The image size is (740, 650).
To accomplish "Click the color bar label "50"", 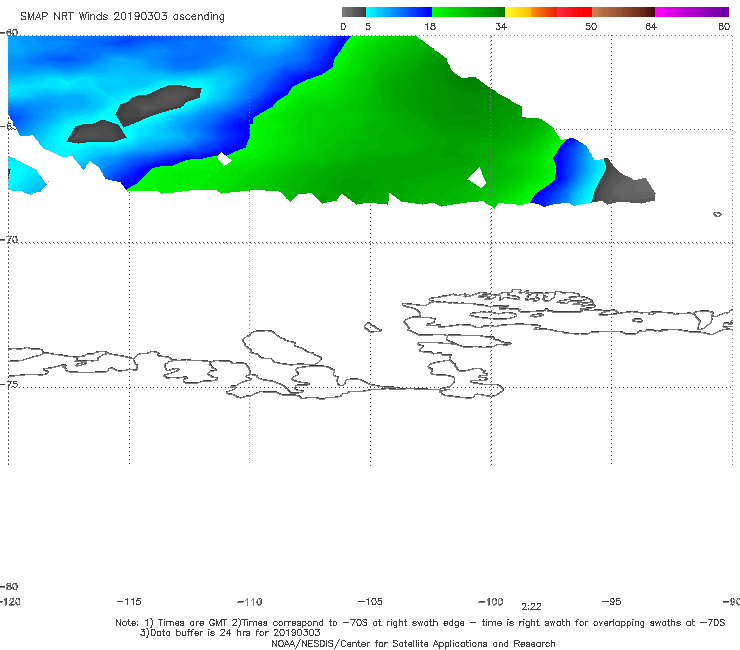I will [x=591, y=27].
